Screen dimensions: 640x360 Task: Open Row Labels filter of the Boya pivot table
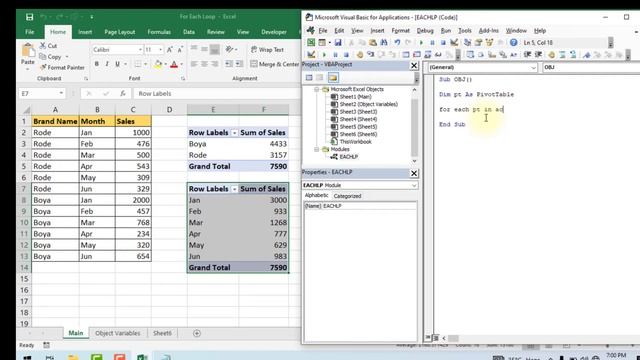234,133
